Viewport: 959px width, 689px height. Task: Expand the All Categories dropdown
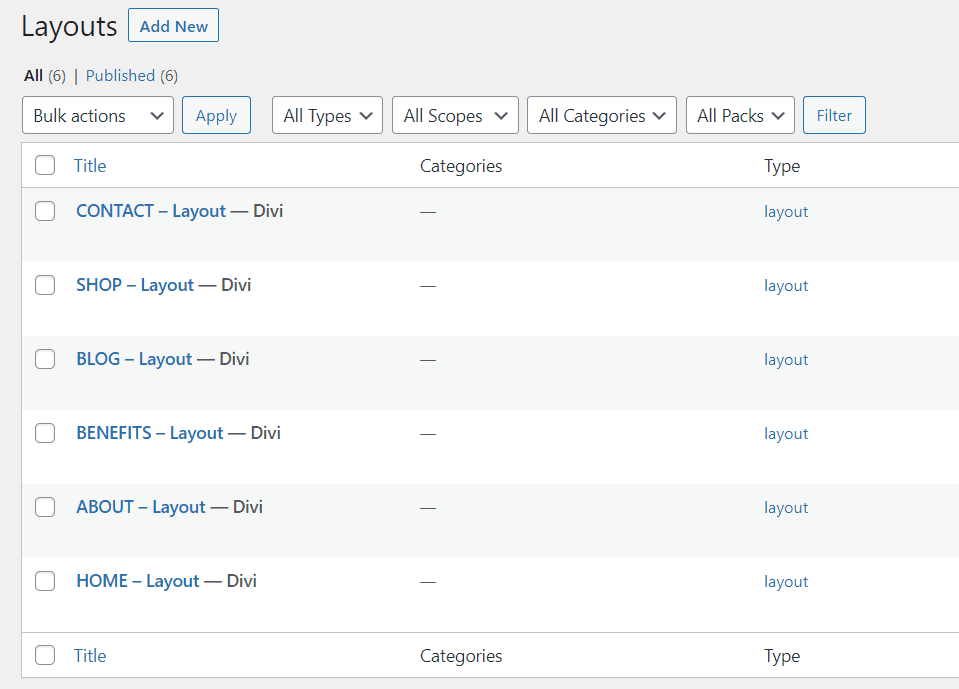602,115
